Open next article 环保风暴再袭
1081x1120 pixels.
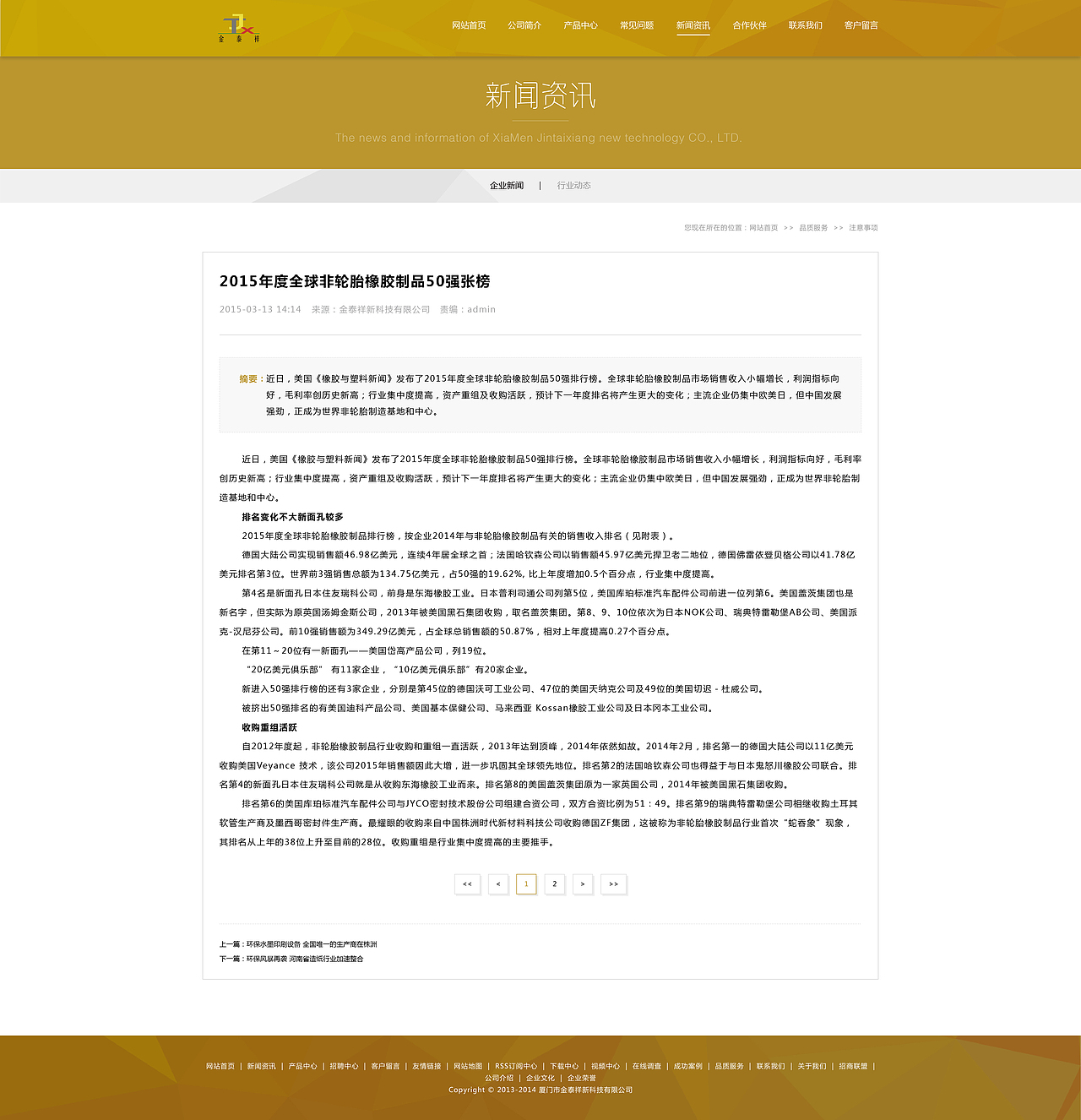[x=305, y=959]
